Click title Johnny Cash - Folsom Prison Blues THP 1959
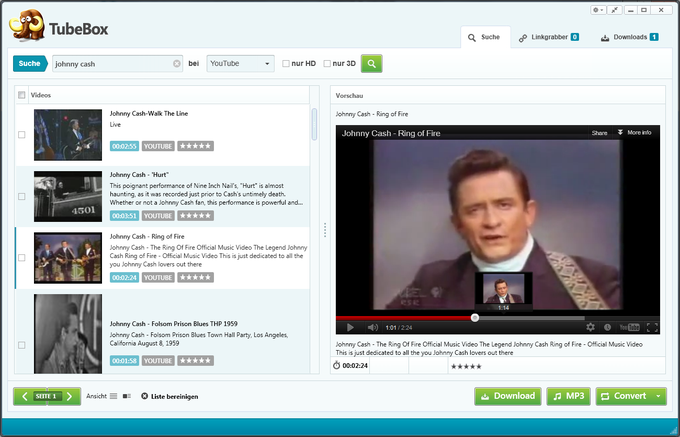The width and height of the screenshot is (680, 437). pyautogui.click(x=173, y=324)
